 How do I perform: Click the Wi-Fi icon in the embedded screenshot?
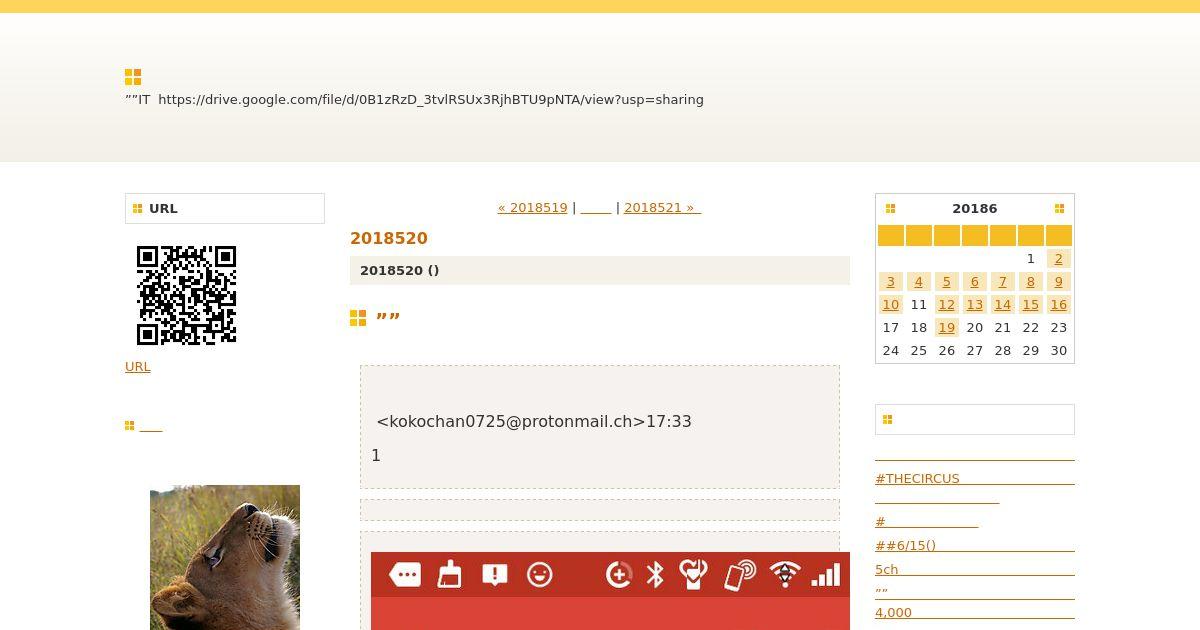coord(785,575)
